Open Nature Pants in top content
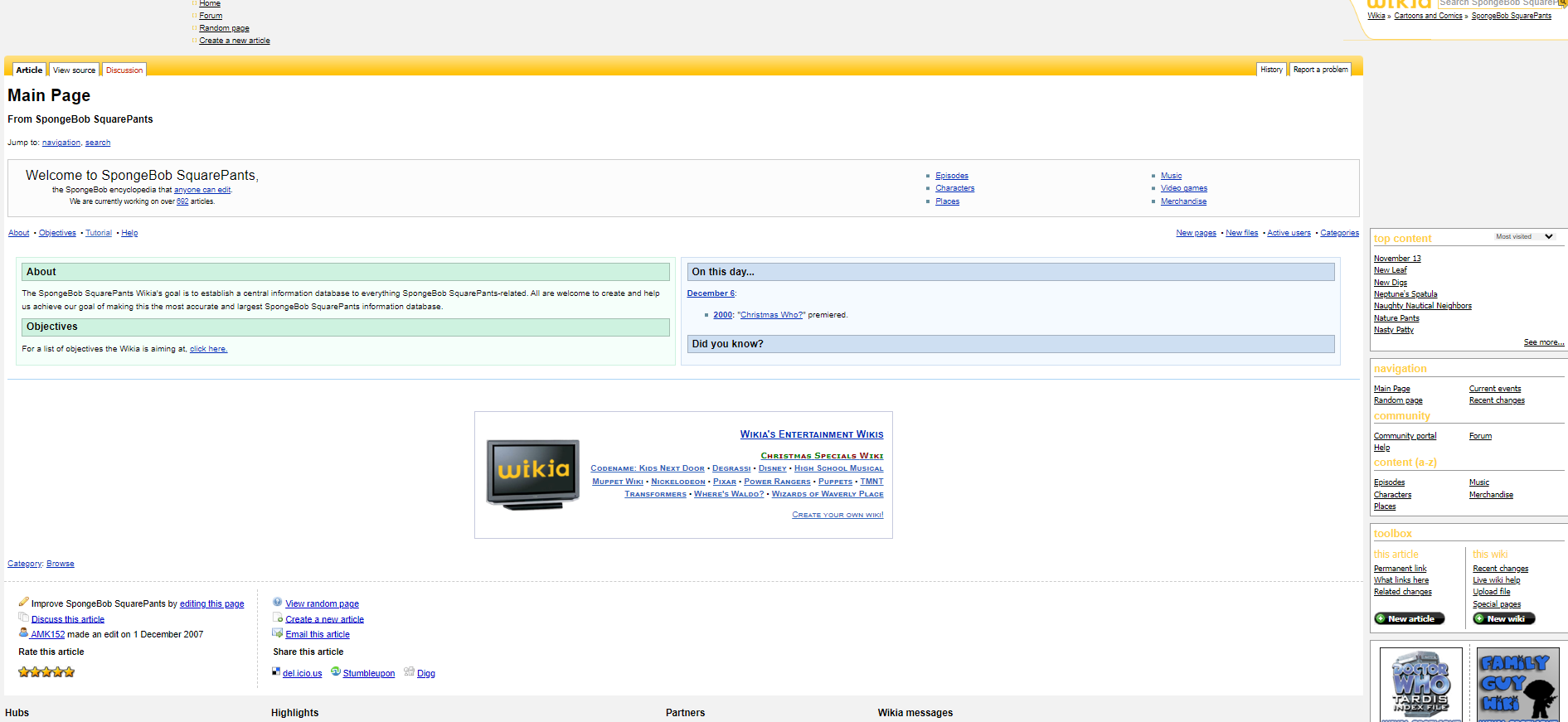This screenshot has width=1568, height=722. pos(1396,318)
